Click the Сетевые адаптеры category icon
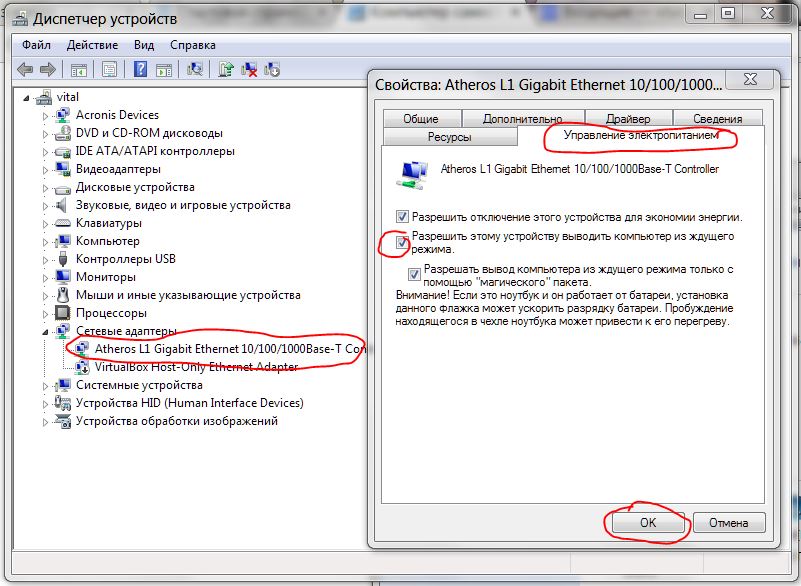The image size is (801, 586). pos(62,331)
